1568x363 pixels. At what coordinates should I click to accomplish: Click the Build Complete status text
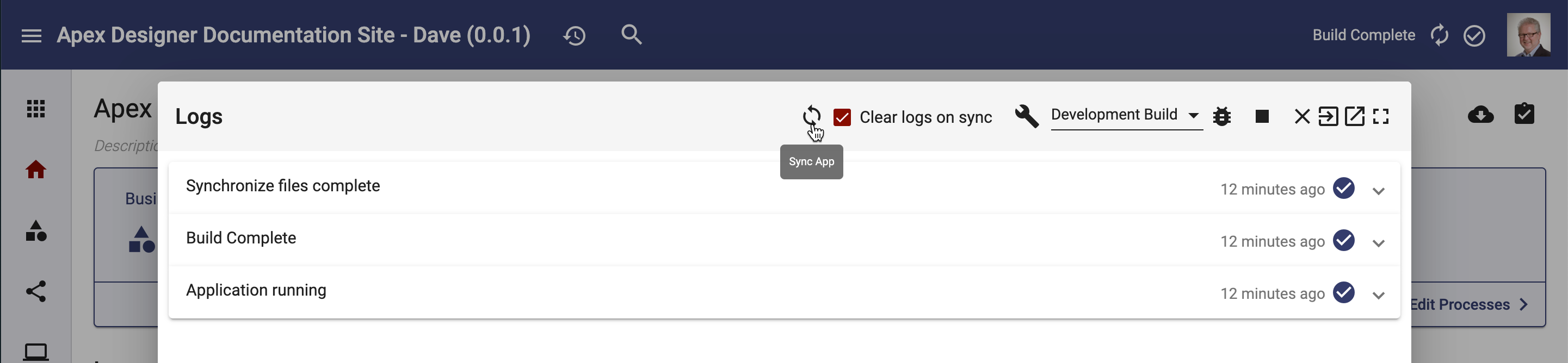point(1363,35)
